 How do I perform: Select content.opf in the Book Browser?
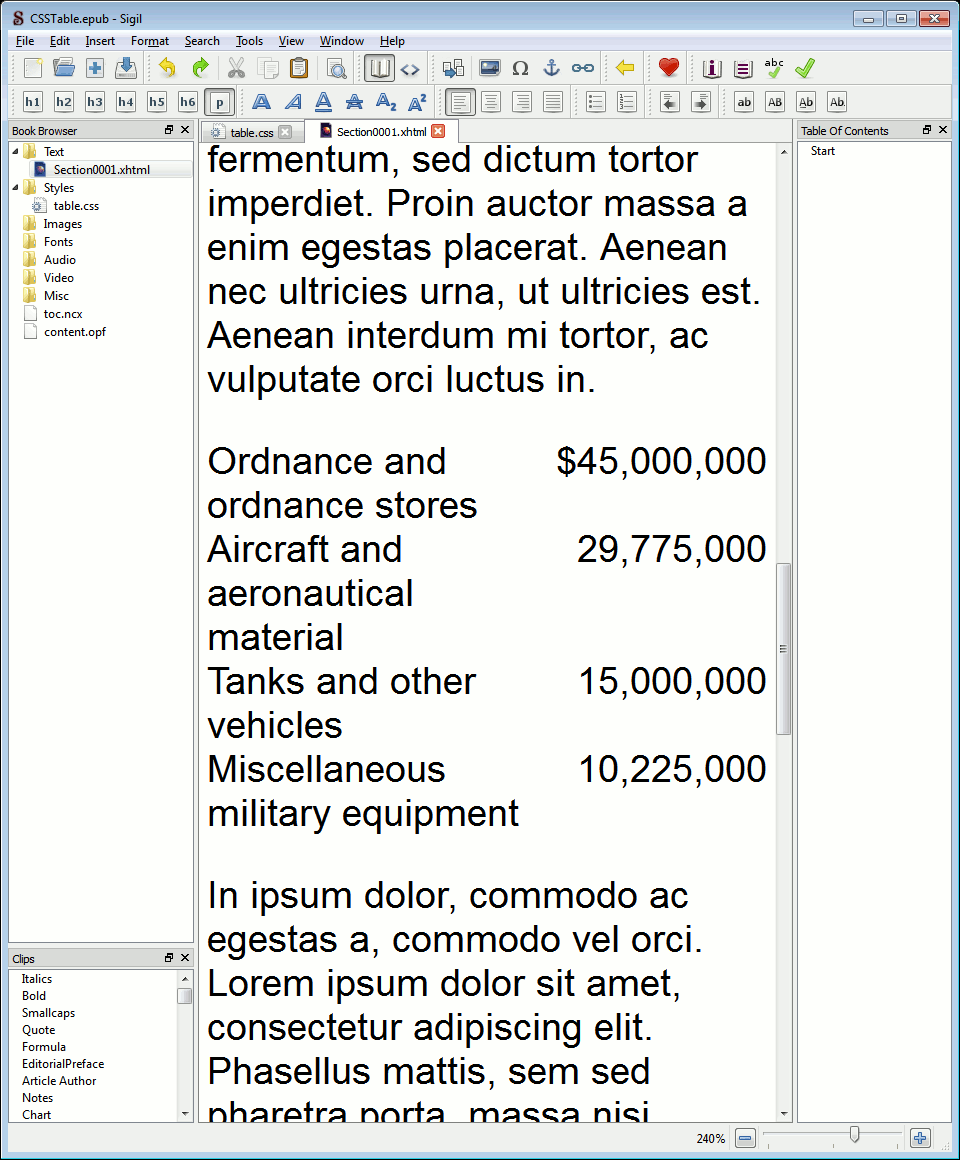pyautogui.click(x=74, y=331)
